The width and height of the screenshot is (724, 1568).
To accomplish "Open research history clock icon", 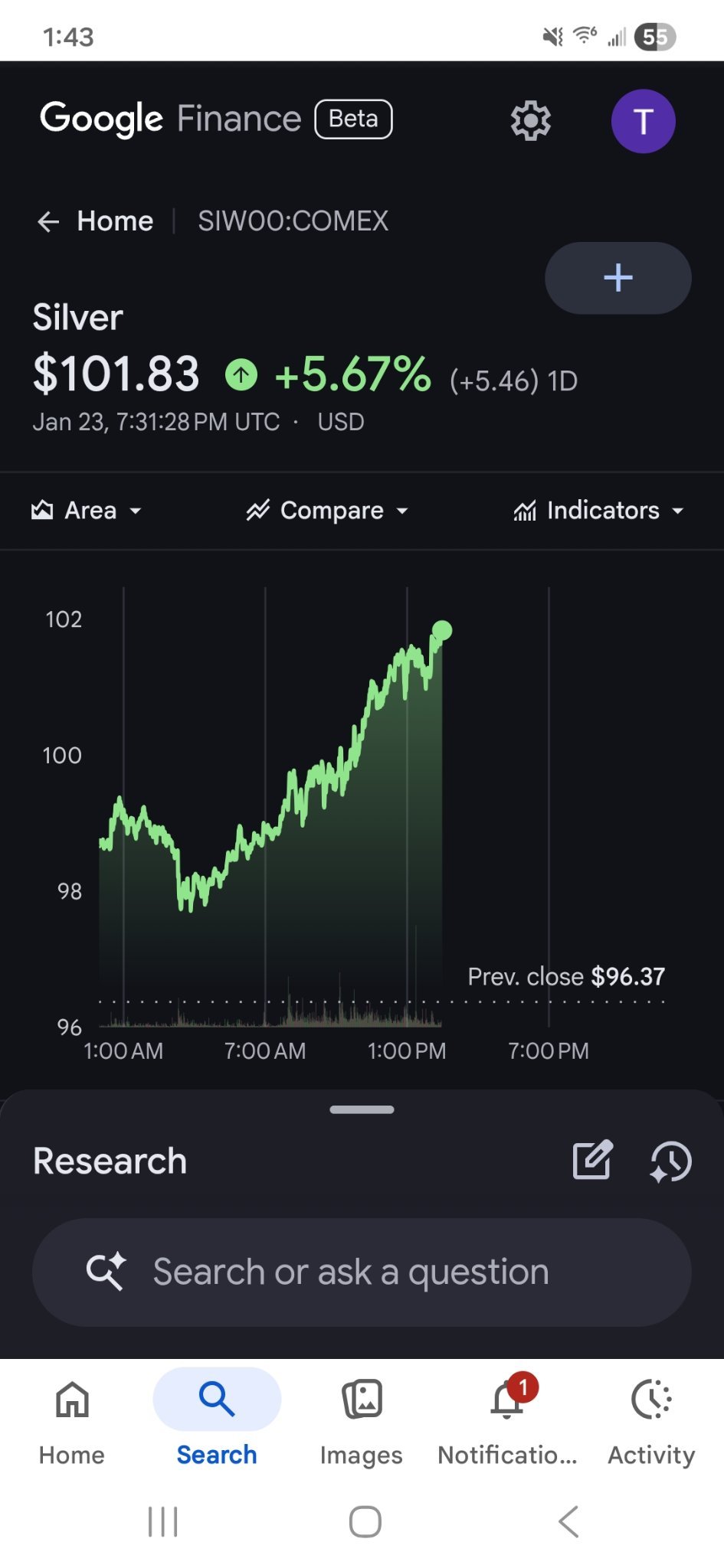I will [x=670, y=1161].
